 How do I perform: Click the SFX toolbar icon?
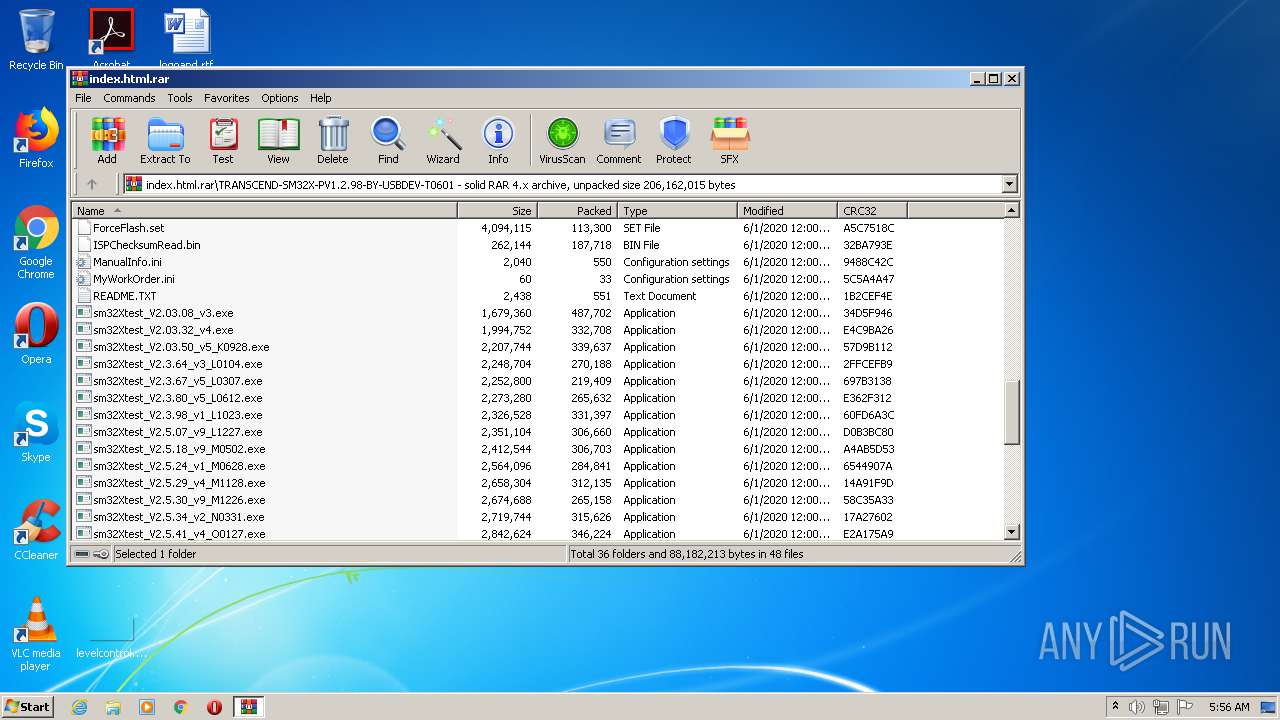[730, 140]
